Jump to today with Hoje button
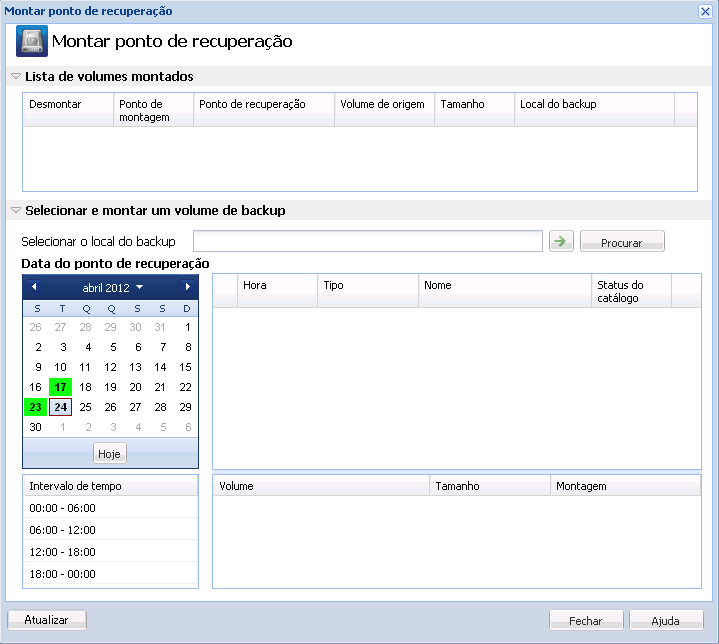The image size is (719, 644). click(x=110, y=454)
